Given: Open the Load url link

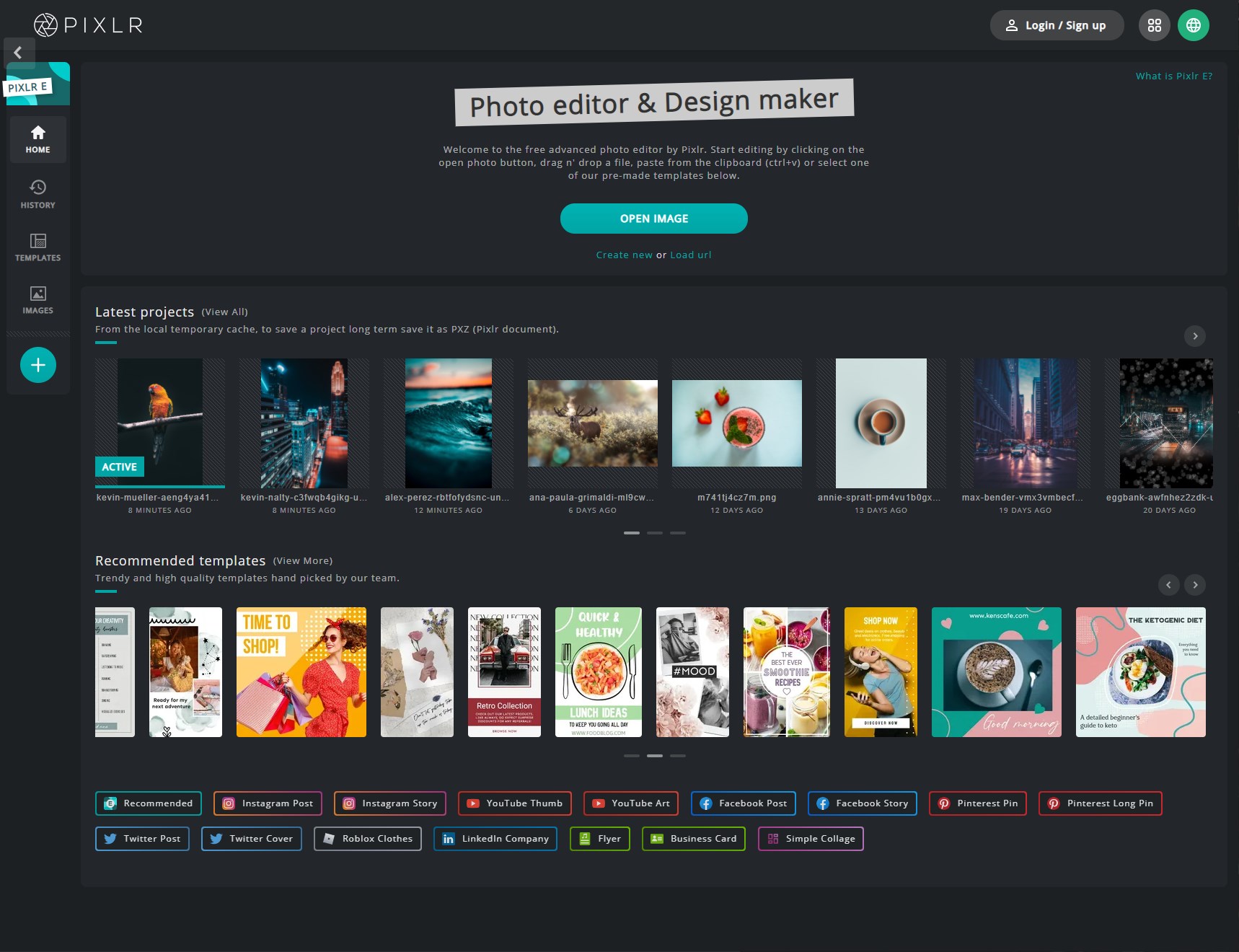Looking at the screenshot, I should (690, 255).
